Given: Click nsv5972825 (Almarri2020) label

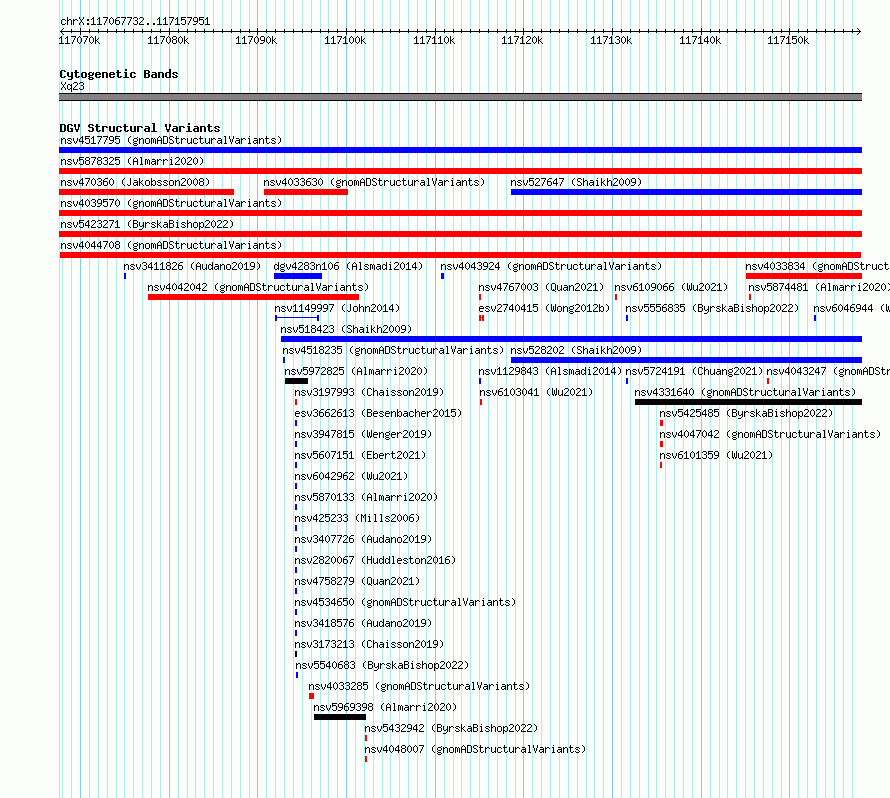Looking at the screenshot, I should (x=356, y=371).
